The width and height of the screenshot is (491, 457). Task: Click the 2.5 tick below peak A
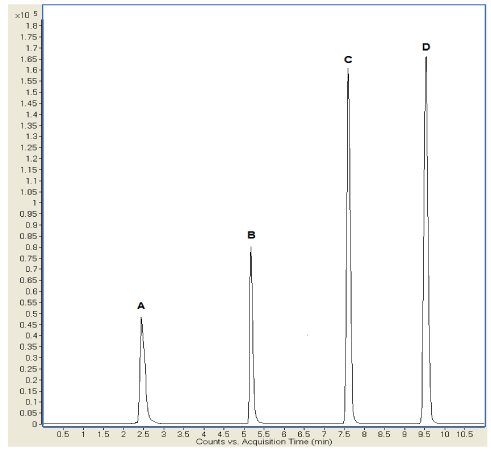[143, 434]
